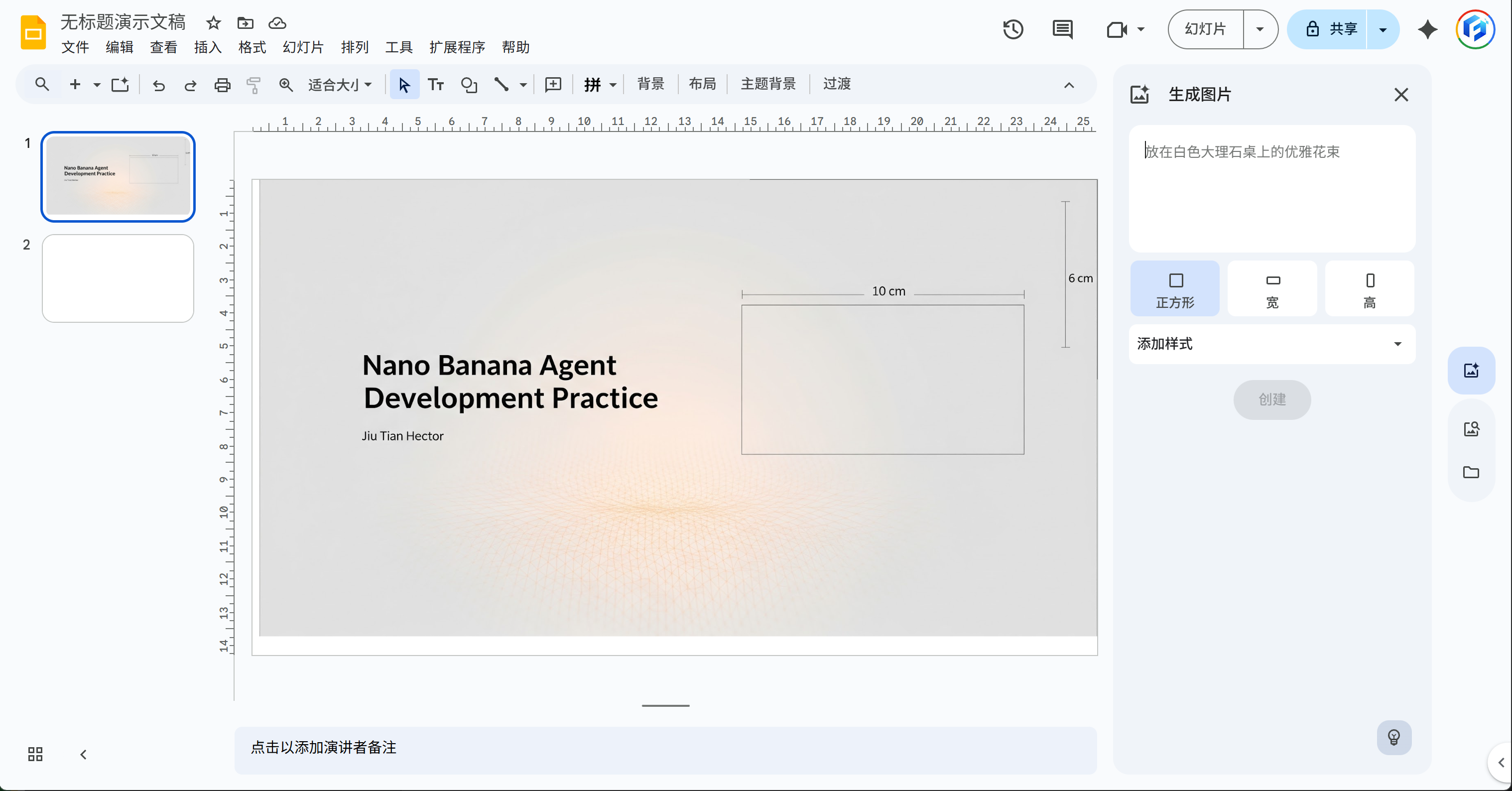Print the presentation
This screenshot has height=791, width=1512.
click(222, 85)
